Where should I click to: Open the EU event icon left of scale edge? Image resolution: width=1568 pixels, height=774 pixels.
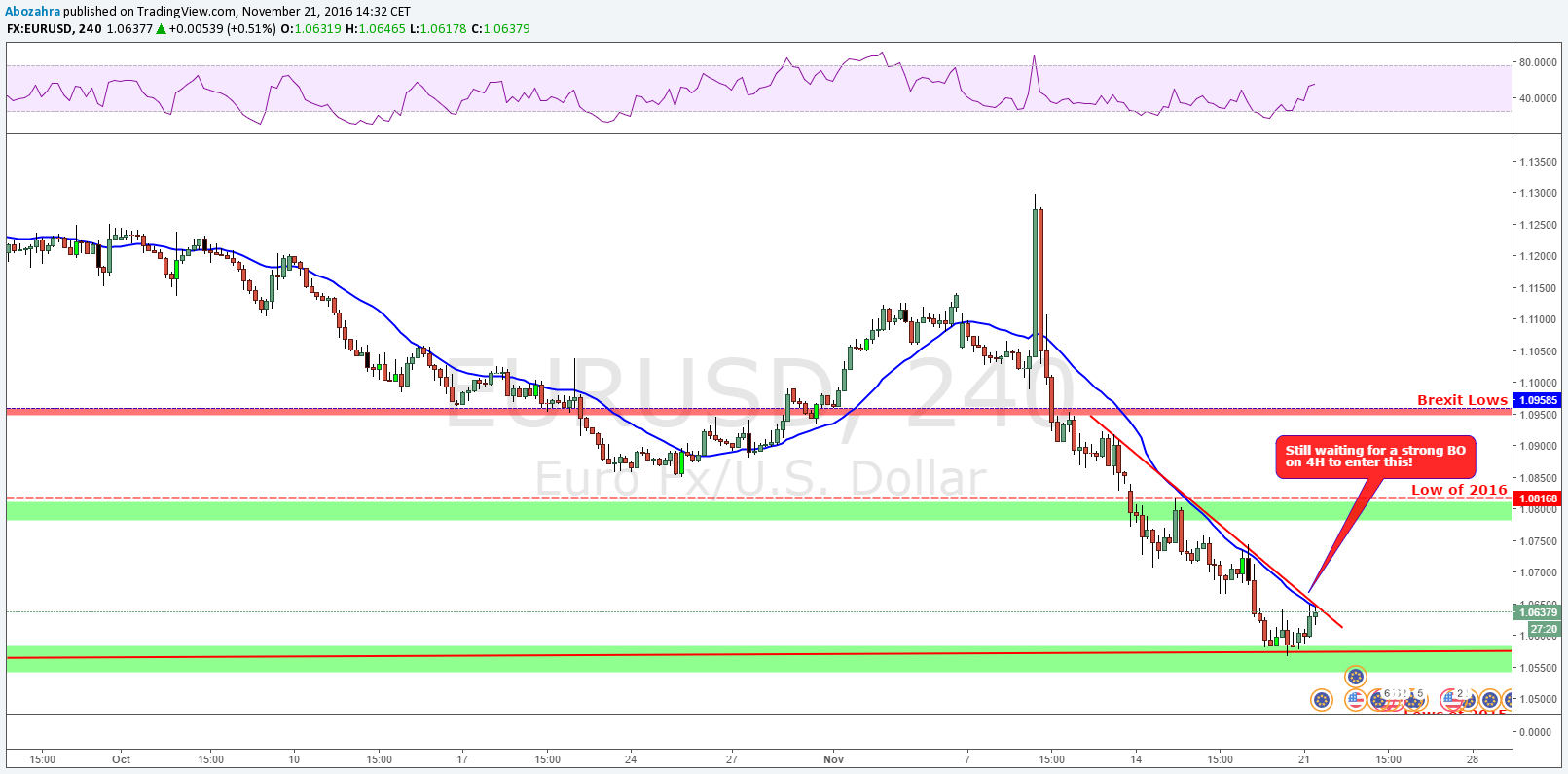tap(1490, 700)
